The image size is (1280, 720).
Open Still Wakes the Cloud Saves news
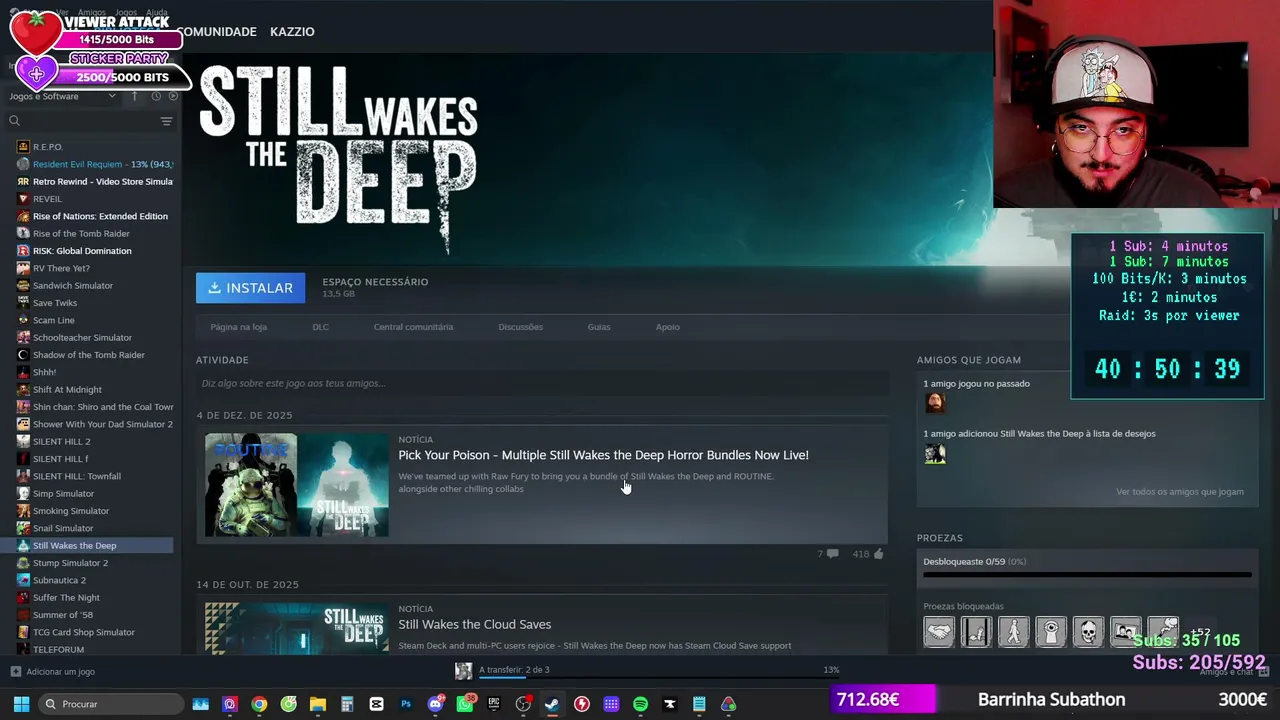click(474, 624)
